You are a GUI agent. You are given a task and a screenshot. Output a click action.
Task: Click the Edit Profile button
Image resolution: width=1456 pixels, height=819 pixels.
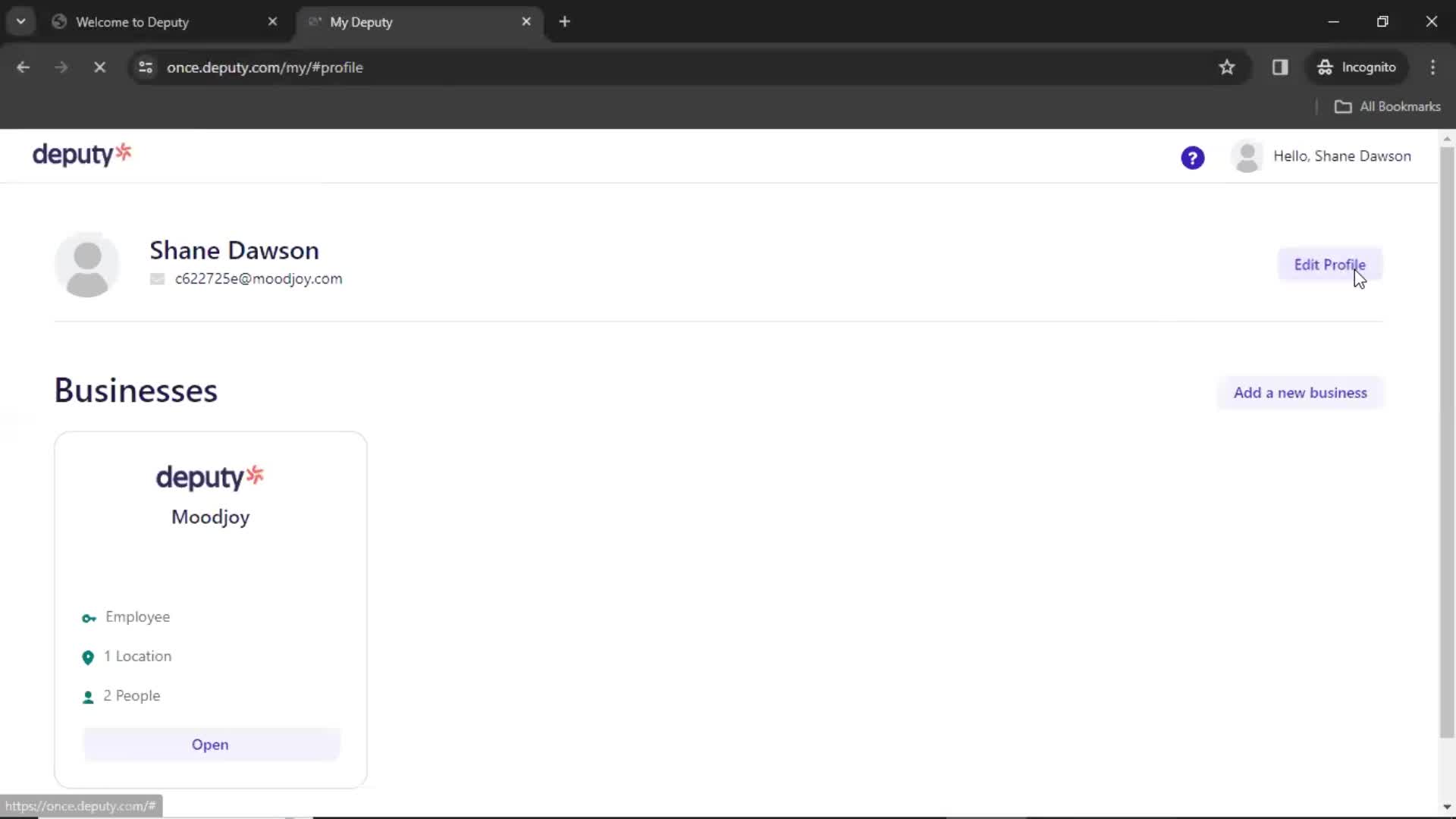[x=1330, y=264]
